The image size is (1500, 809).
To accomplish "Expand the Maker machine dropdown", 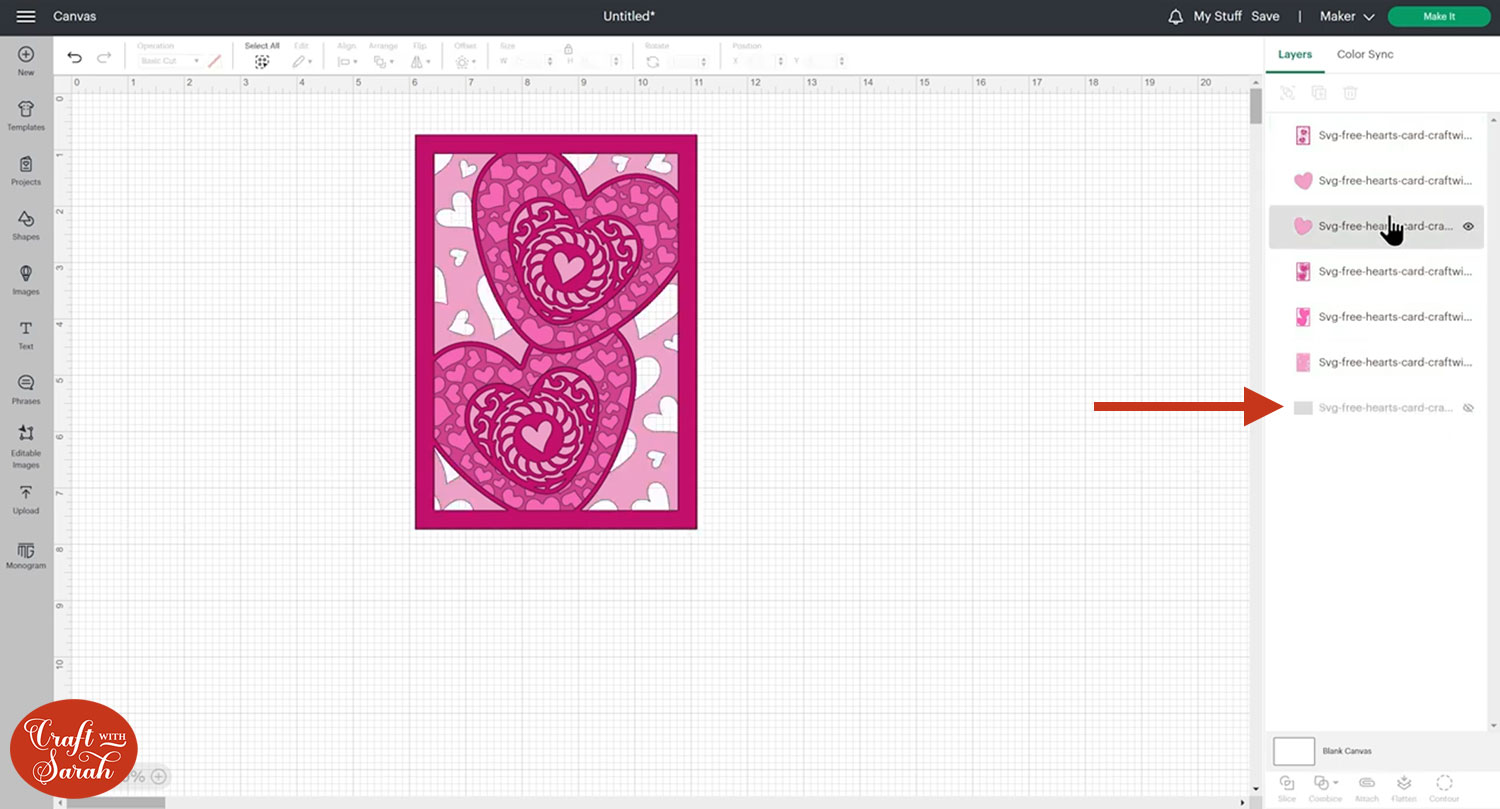I will click(1347, 17).
